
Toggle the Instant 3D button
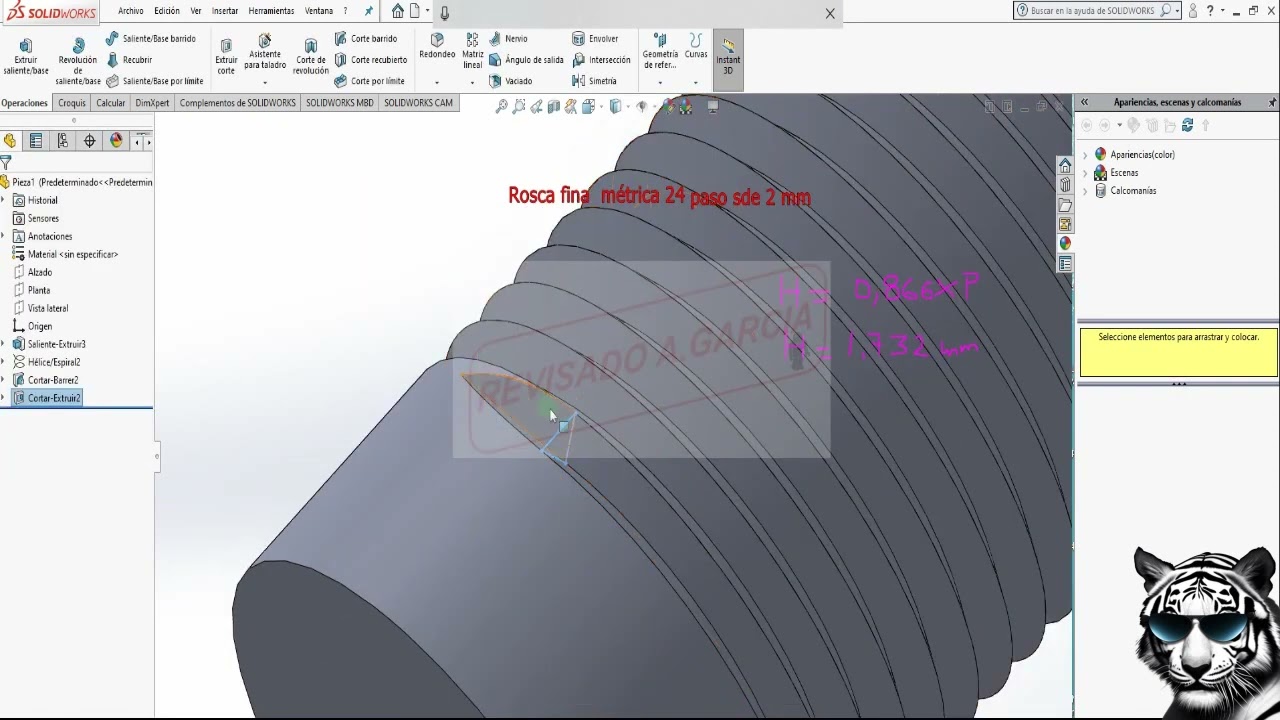(728, 58)
